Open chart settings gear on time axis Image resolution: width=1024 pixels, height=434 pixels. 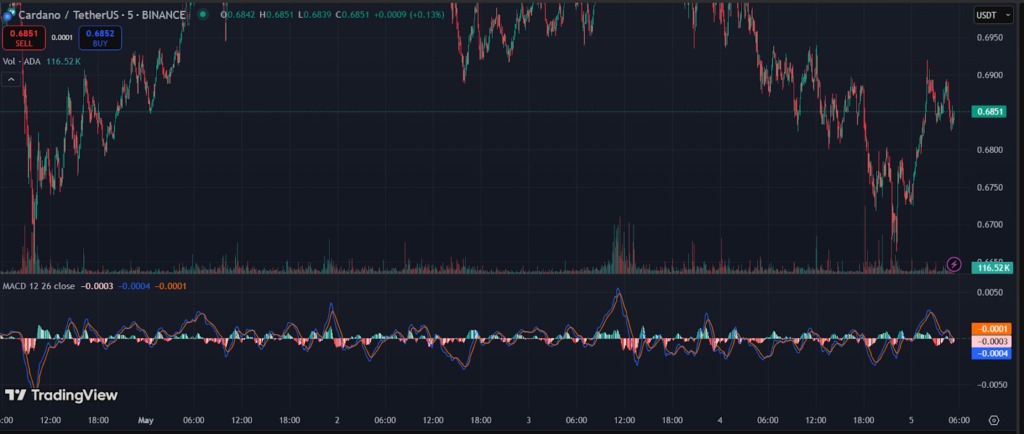(x=993, y=420)
